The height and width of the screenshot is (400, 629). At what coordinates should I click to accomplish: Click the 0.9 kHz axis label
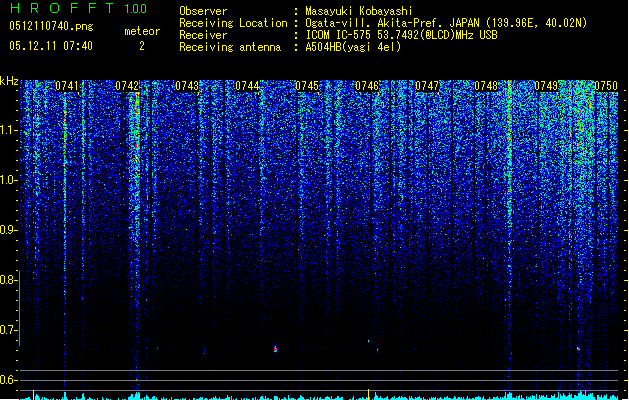pos(8,230)
